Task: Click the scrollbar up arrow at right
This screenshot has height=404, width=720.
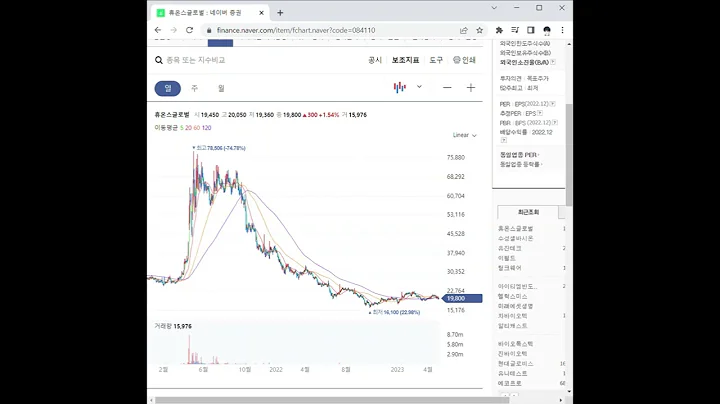Action: (569, 44)
